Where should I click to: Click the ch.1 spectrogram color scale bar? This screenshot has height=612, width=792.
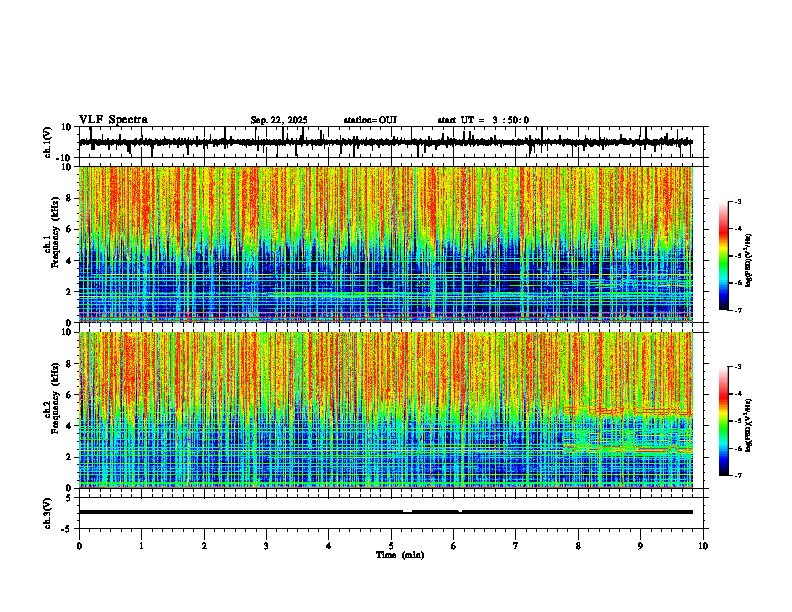(723, 256)
